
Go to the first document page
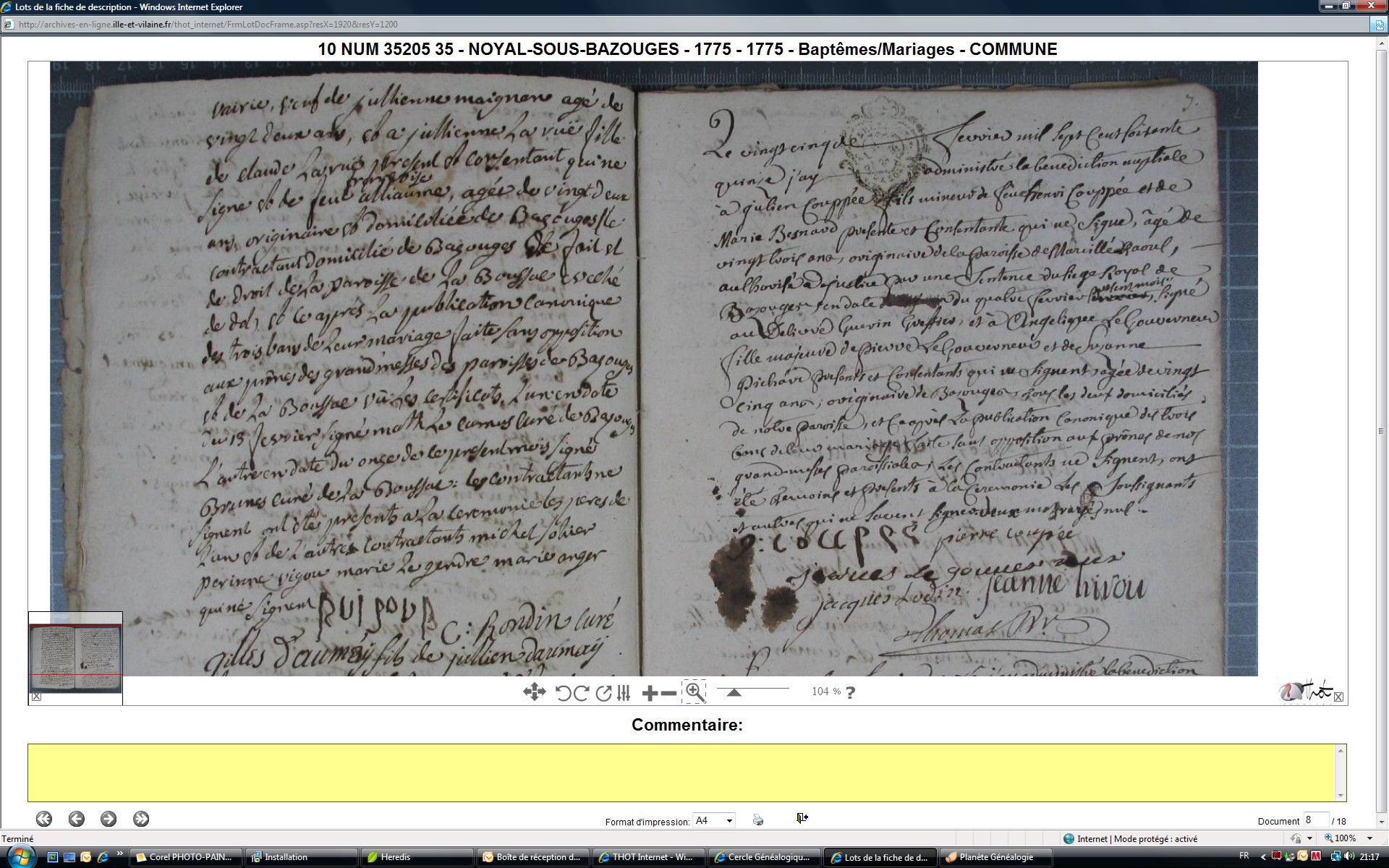tap(44, 819)
